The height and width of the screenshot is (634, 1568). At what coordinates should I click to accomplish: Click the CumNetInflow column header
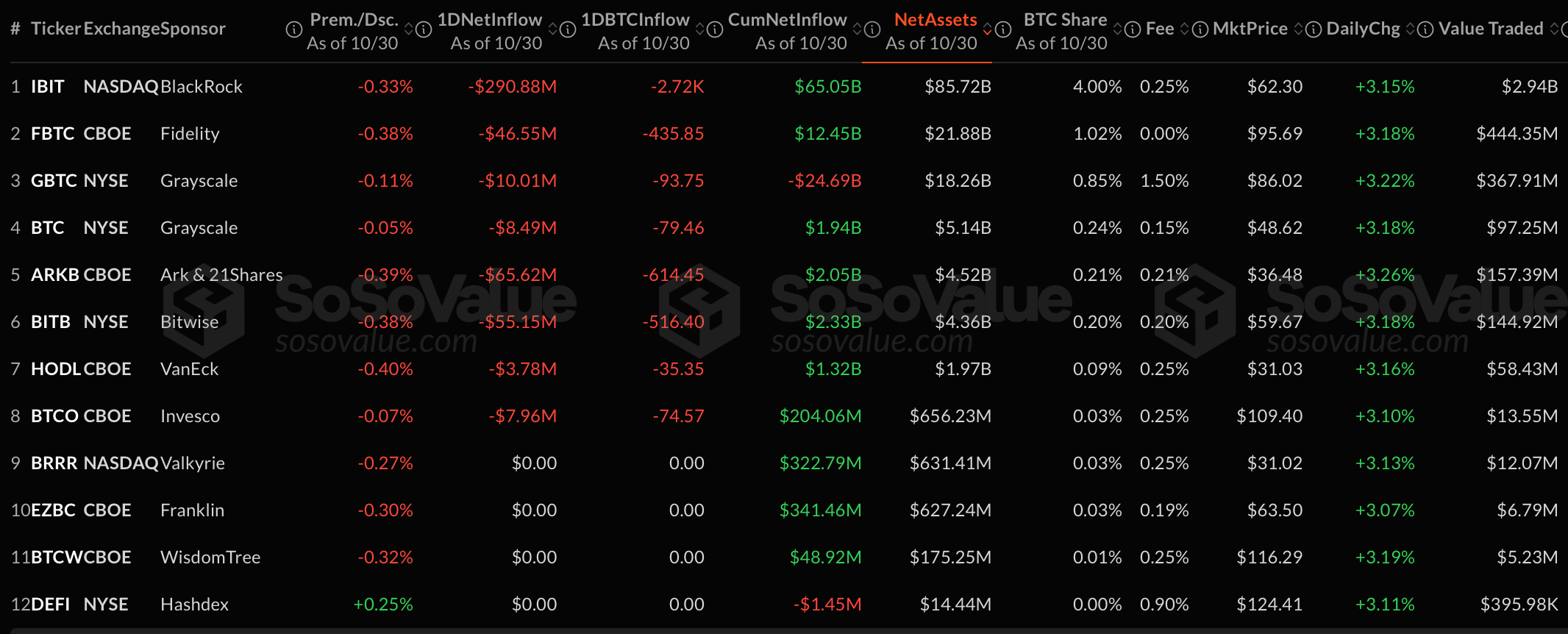(788, 20)
